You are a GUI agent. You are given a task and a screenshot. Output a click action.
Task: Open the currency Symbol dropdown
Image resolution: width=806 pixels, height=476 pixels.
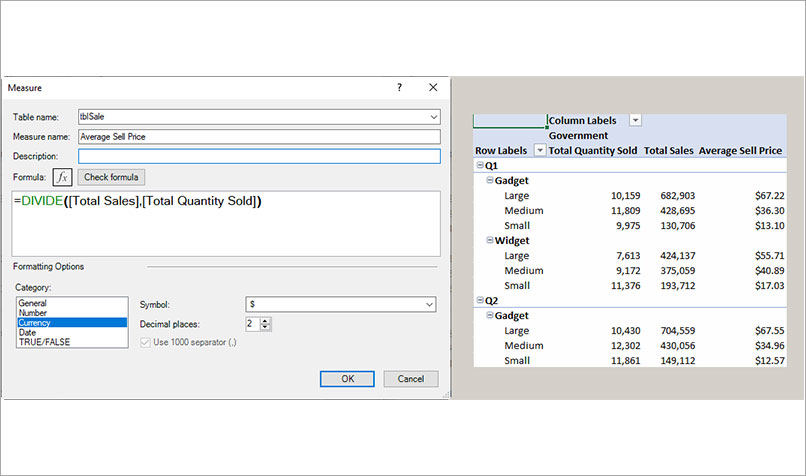tap(429, 304)
